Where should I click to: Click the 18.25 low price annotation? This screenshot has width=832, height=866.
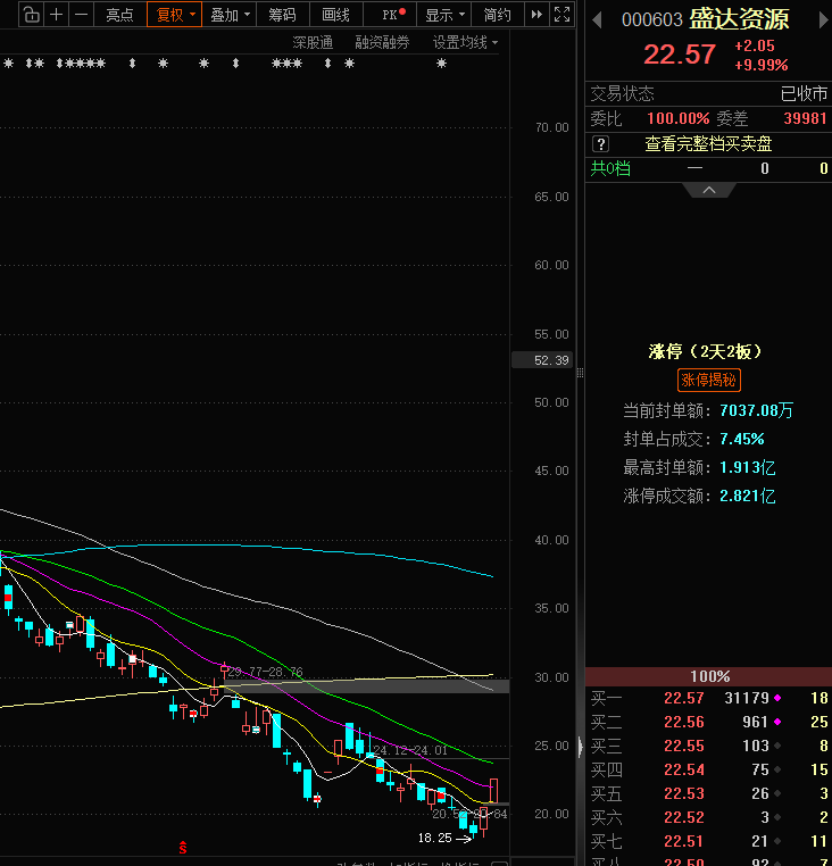(x=435, y=838)
